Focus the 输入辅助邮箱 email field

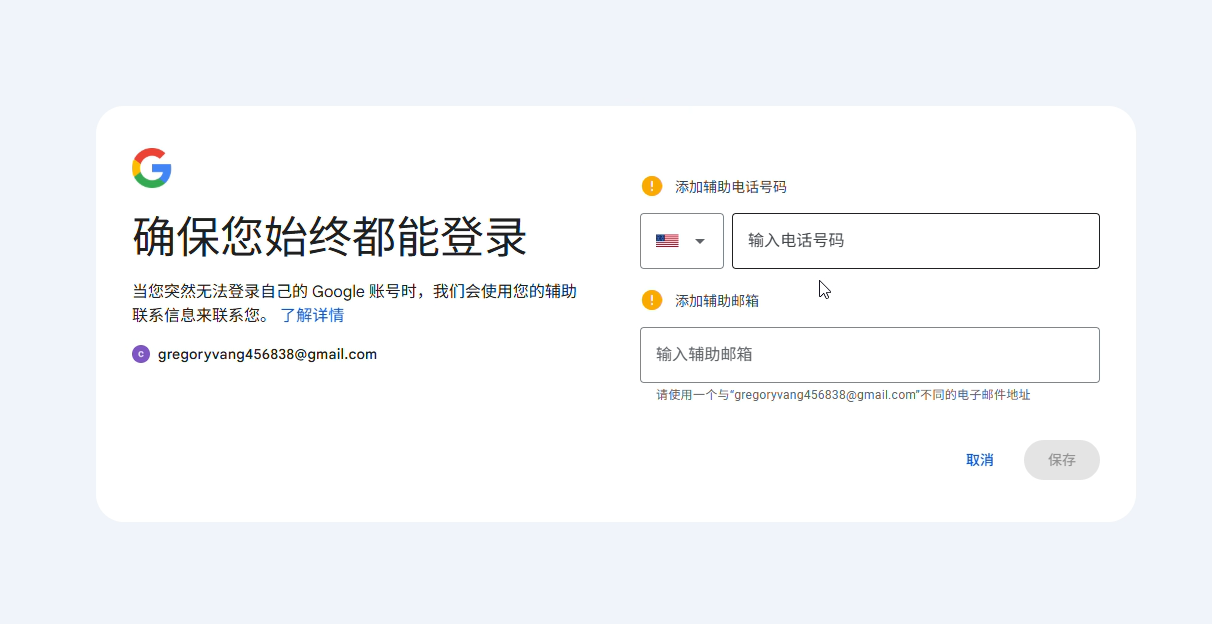coord(869,355)
